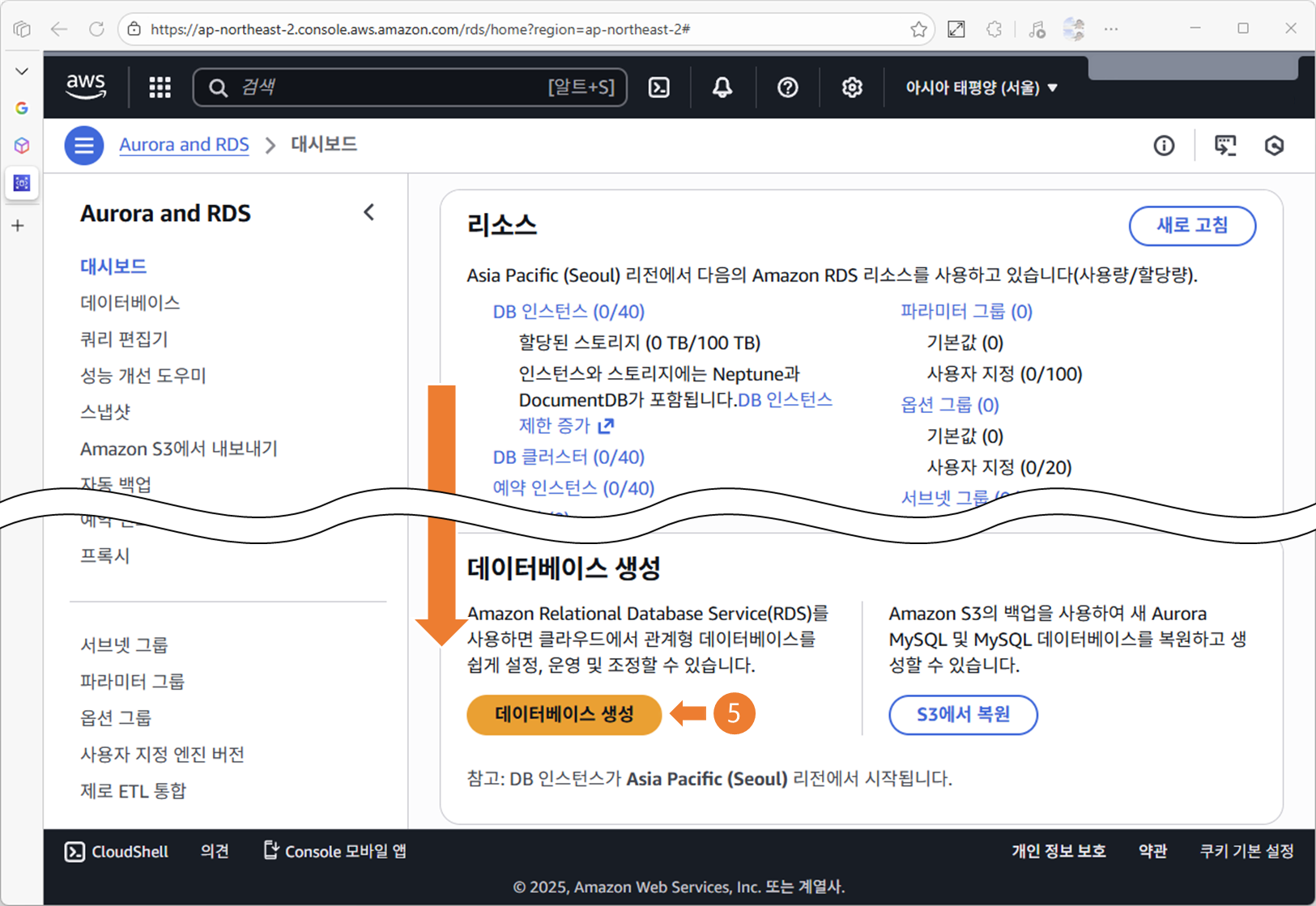Open 쿼리 편집기 in the side navigation
This screenshot has height=906, width=1316.
124,339
